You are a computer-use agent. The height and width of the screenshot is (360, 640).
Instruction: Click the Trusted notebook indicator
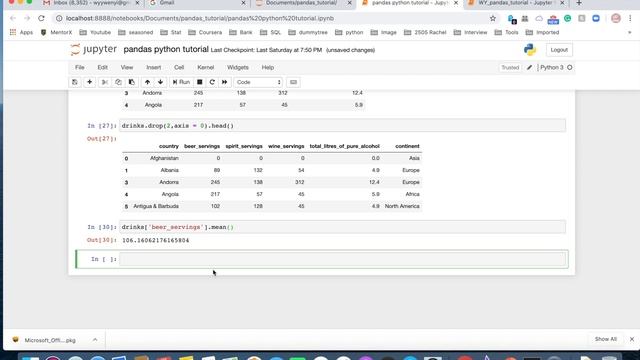click(x=510, y=67)
